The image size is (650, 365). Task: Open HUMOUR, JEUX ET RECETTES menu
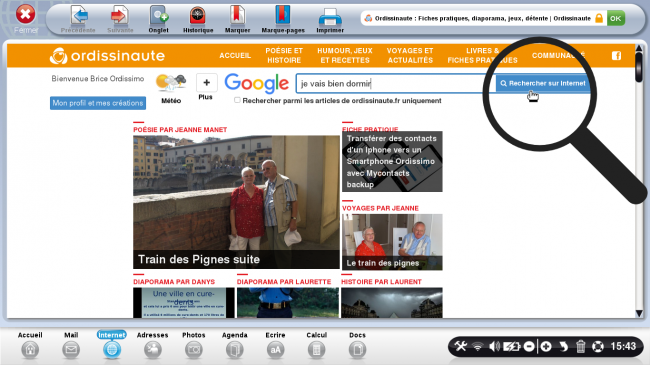click(x=345, y=56)
